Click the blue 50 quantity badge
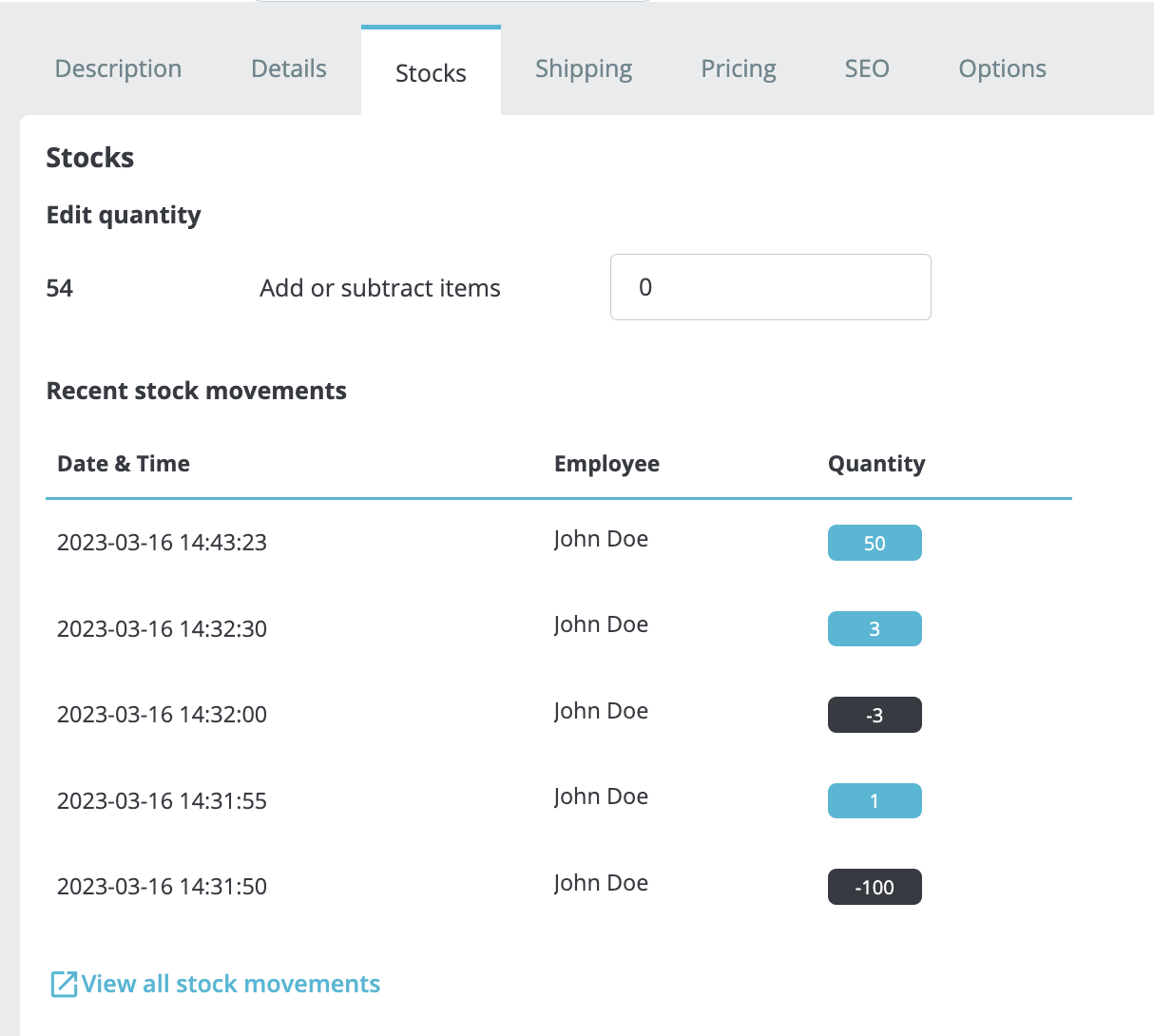The height and width of the screenshot is (1036, 1154). click(x=874, y=543)
